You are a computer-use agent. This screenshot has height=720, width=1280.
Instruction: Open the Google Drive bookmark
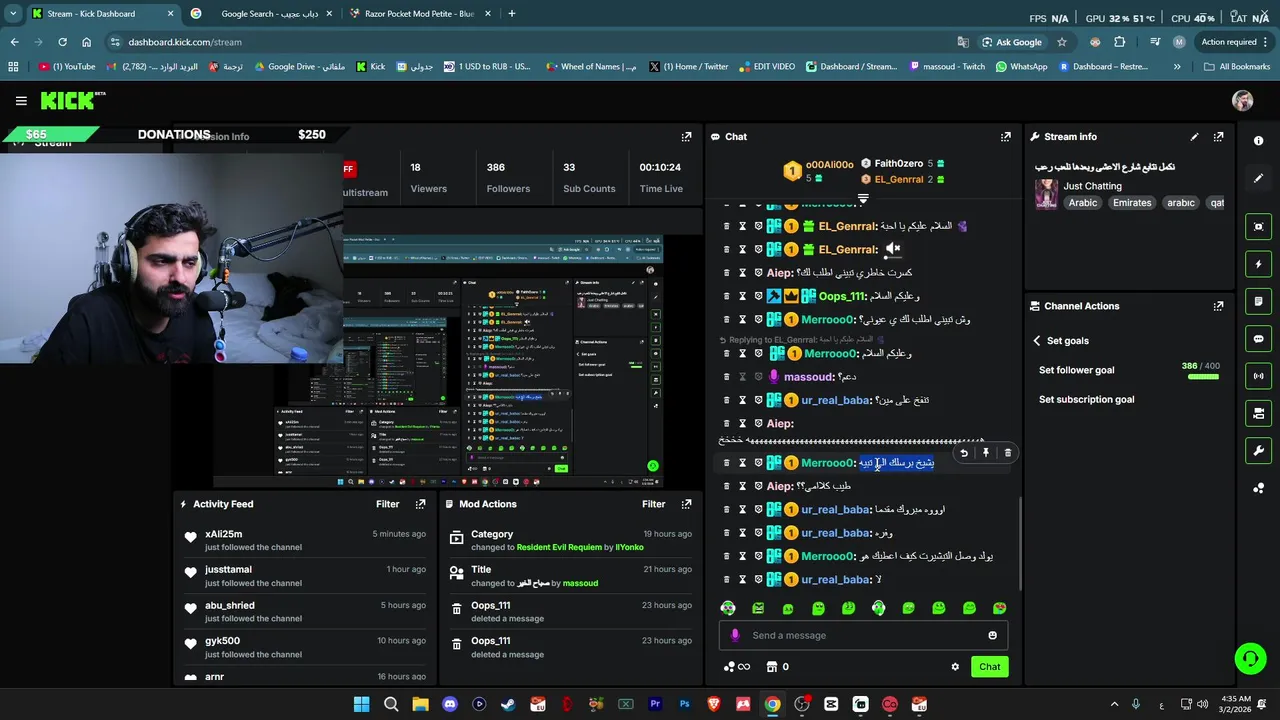pos(299,67)
